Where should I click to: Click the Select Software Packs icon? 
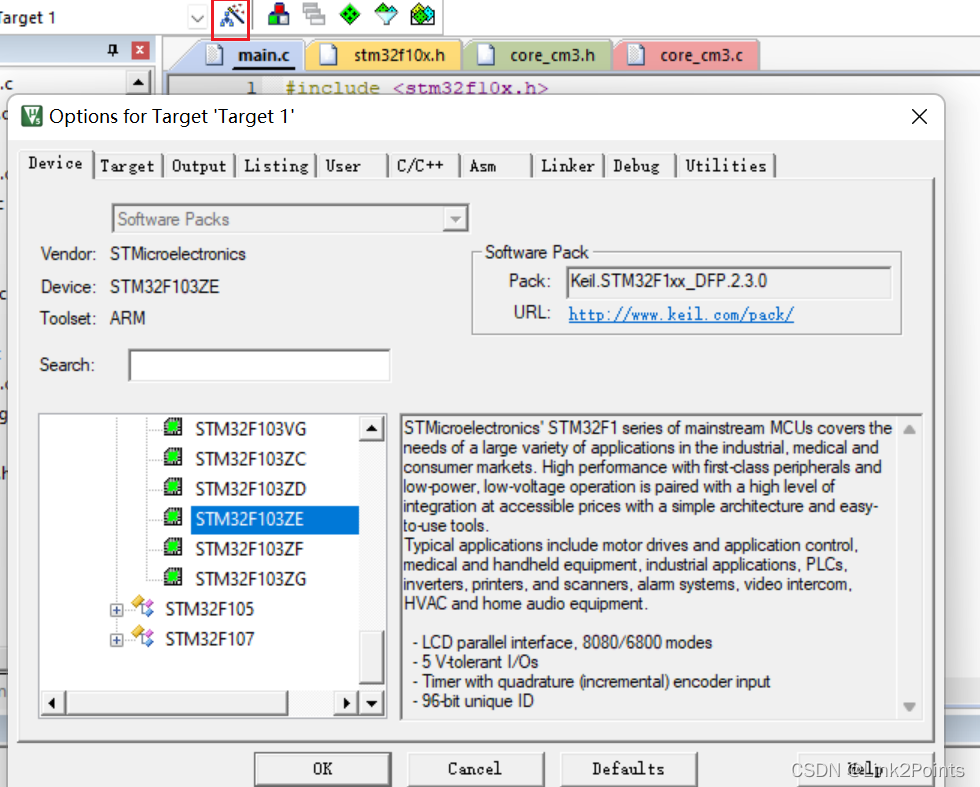[x=386, y=14]
